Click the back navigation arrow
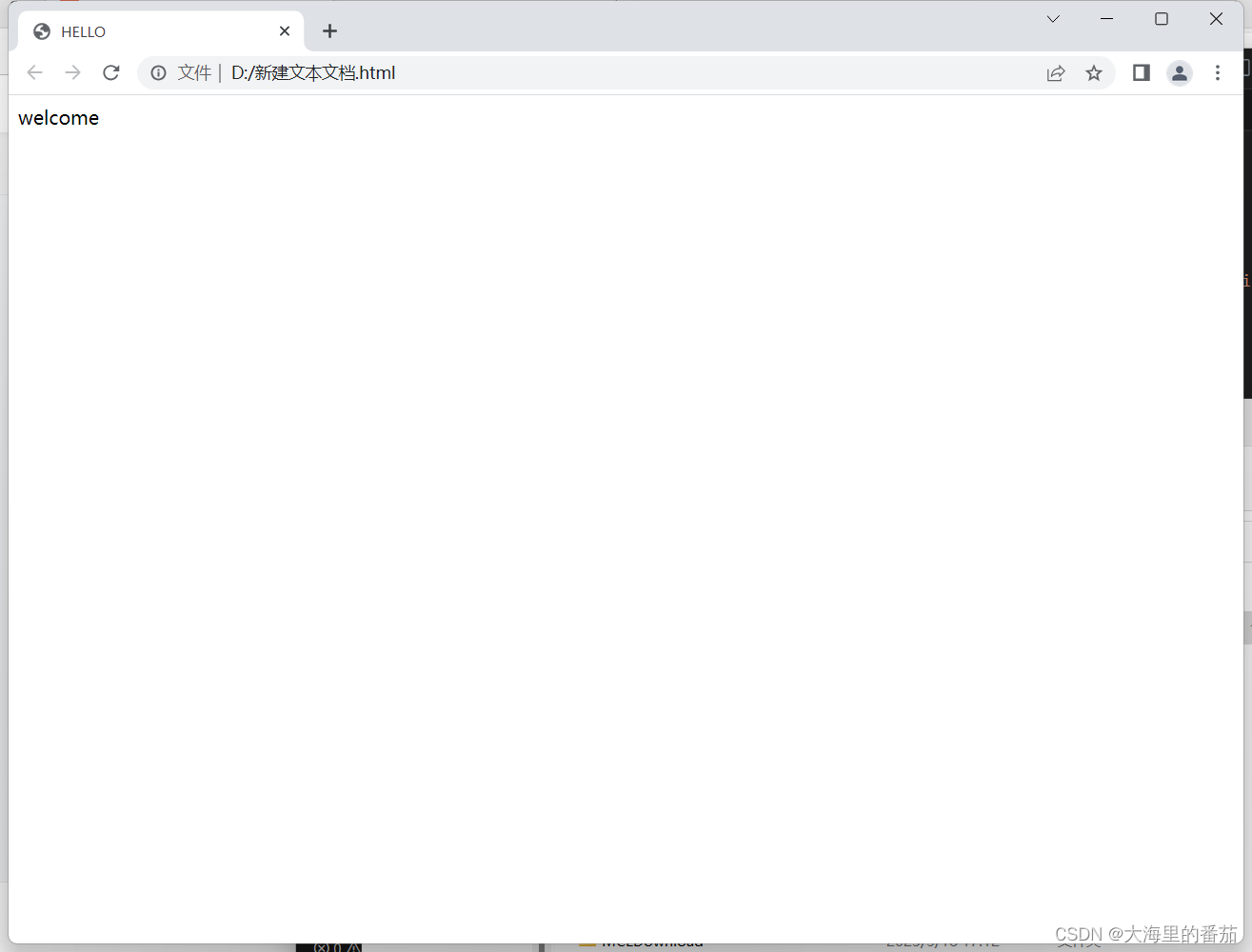This screenshot has height=952, width=1252. [x=34, y=72]
